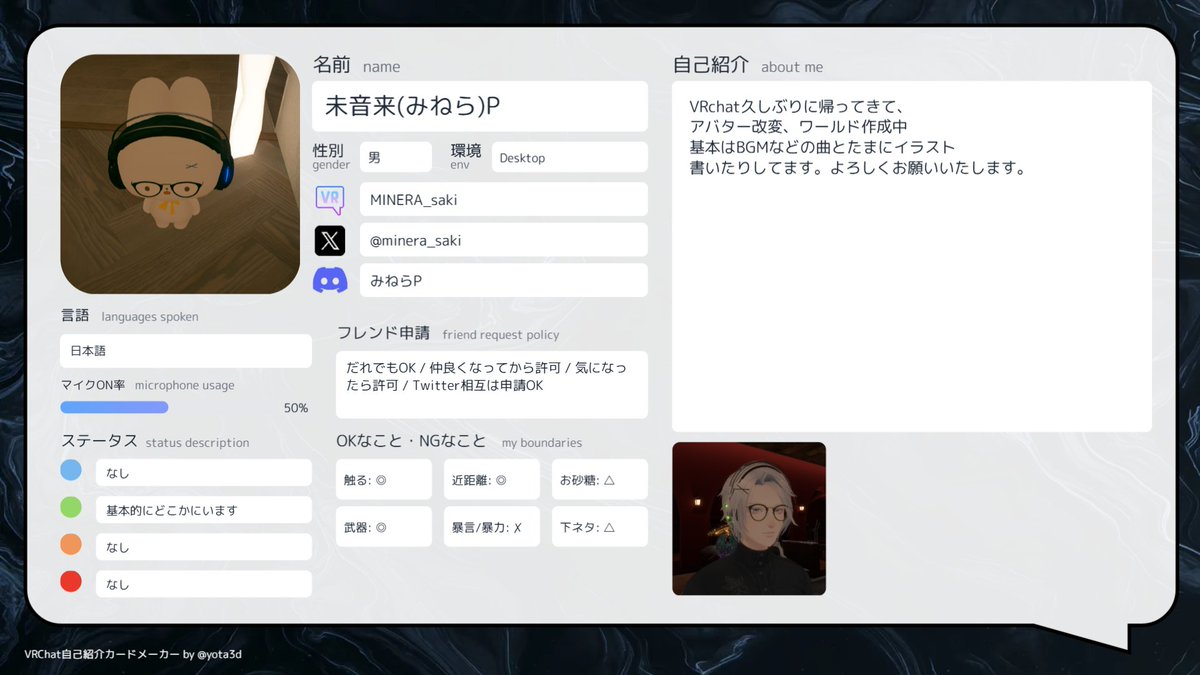1200x675 pixels.
Task: Click the orange status field なし
Action: point(204,547)
